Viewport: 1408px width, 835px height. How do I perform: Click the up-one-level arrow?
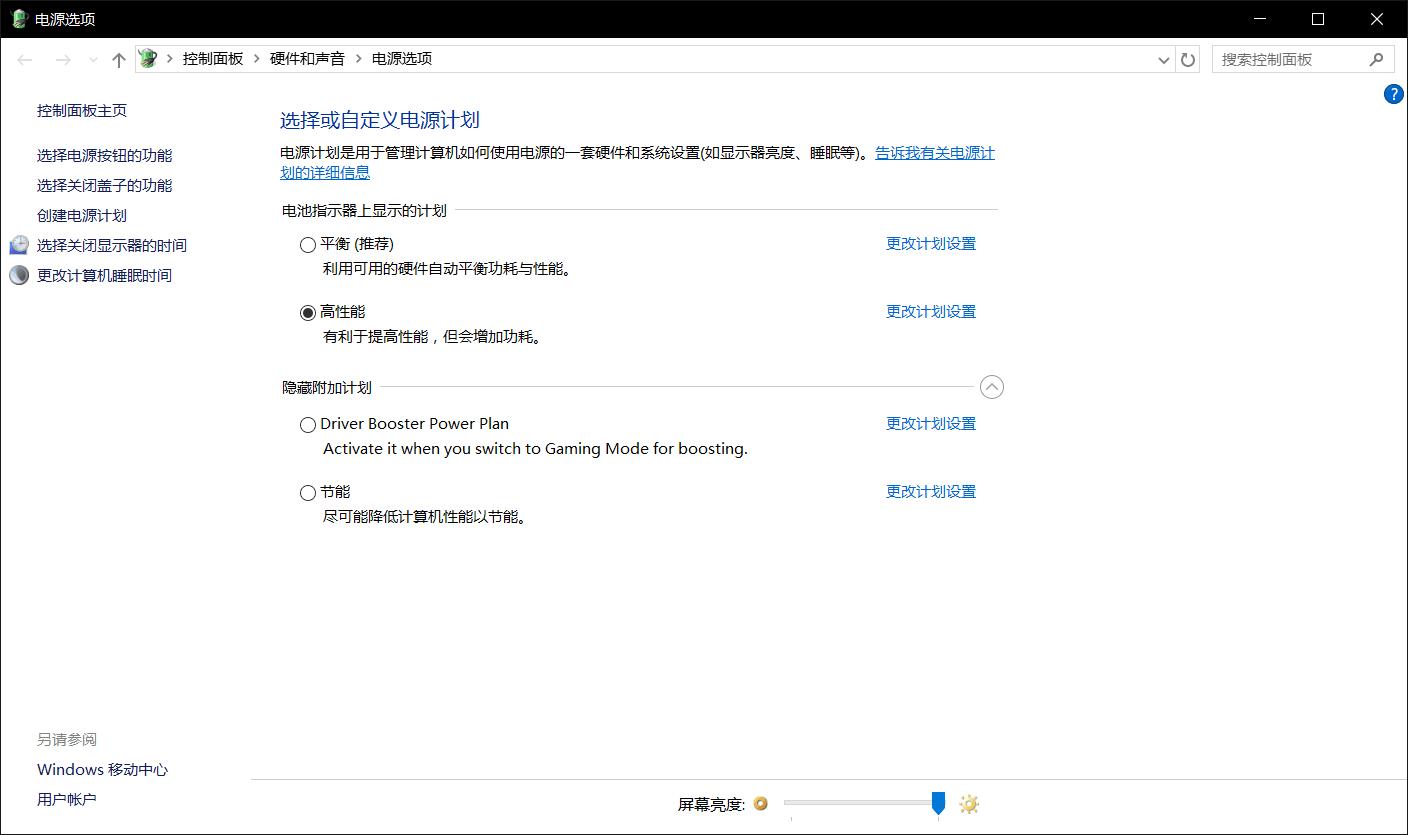coord(118,59)
